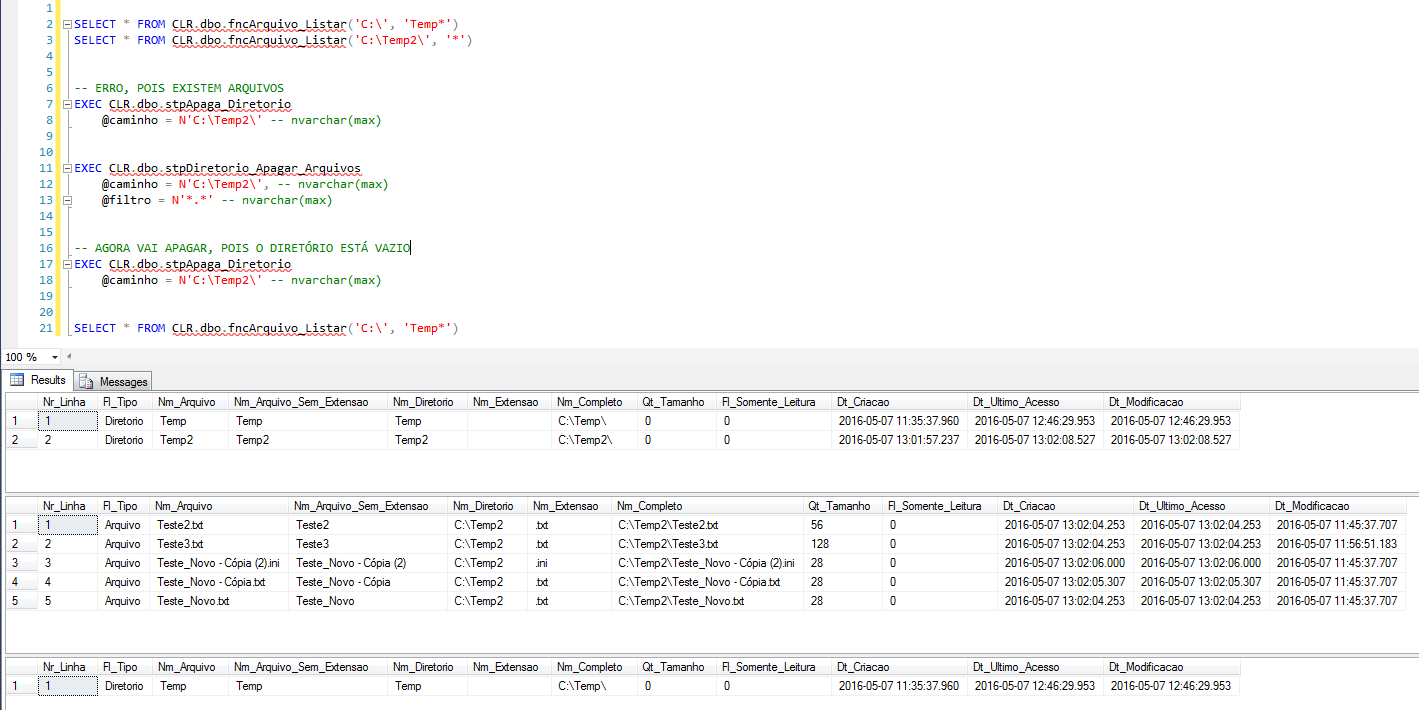Screen dimensions: 1419x710
Task: Collapse the code block at line 2
Action: pyautogui.click(x=66, y=24)
